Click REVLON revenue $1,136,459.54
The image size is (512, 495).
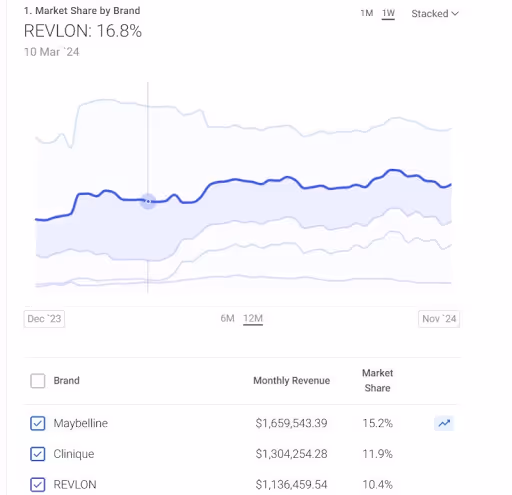click(x=291, y=485)
